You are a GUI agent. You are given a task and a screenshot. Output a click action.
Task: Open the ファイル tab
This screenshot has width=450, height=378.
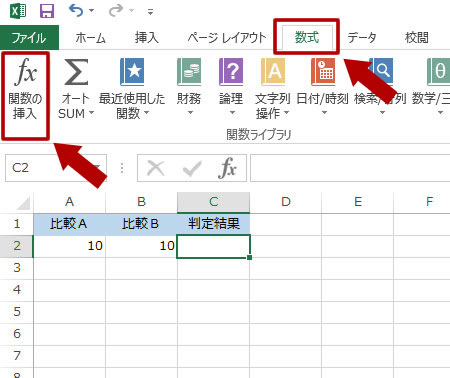click(29, 37)
